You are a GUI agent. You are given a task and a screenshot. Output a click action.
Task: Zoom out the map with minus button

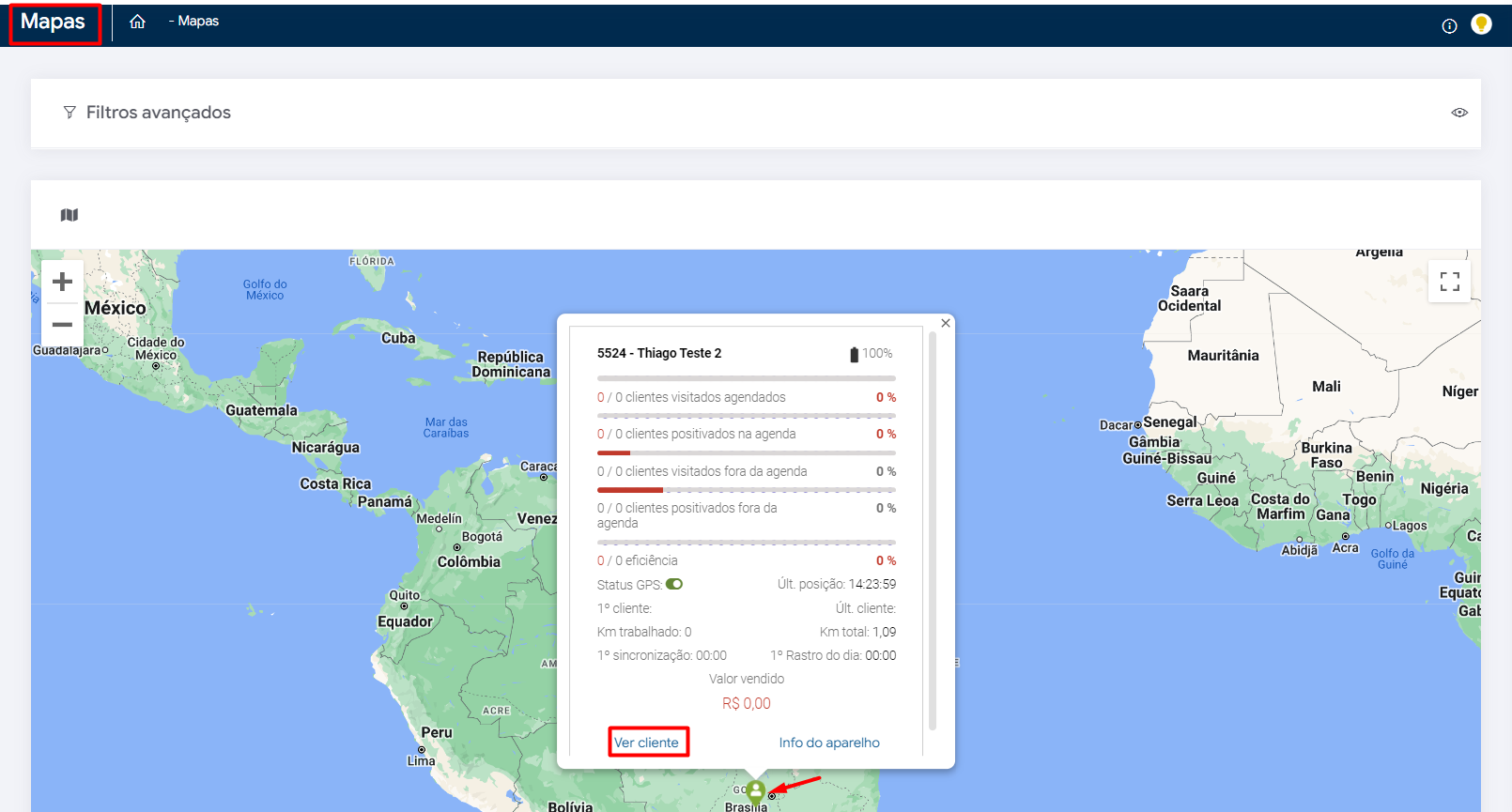(63, 325)
